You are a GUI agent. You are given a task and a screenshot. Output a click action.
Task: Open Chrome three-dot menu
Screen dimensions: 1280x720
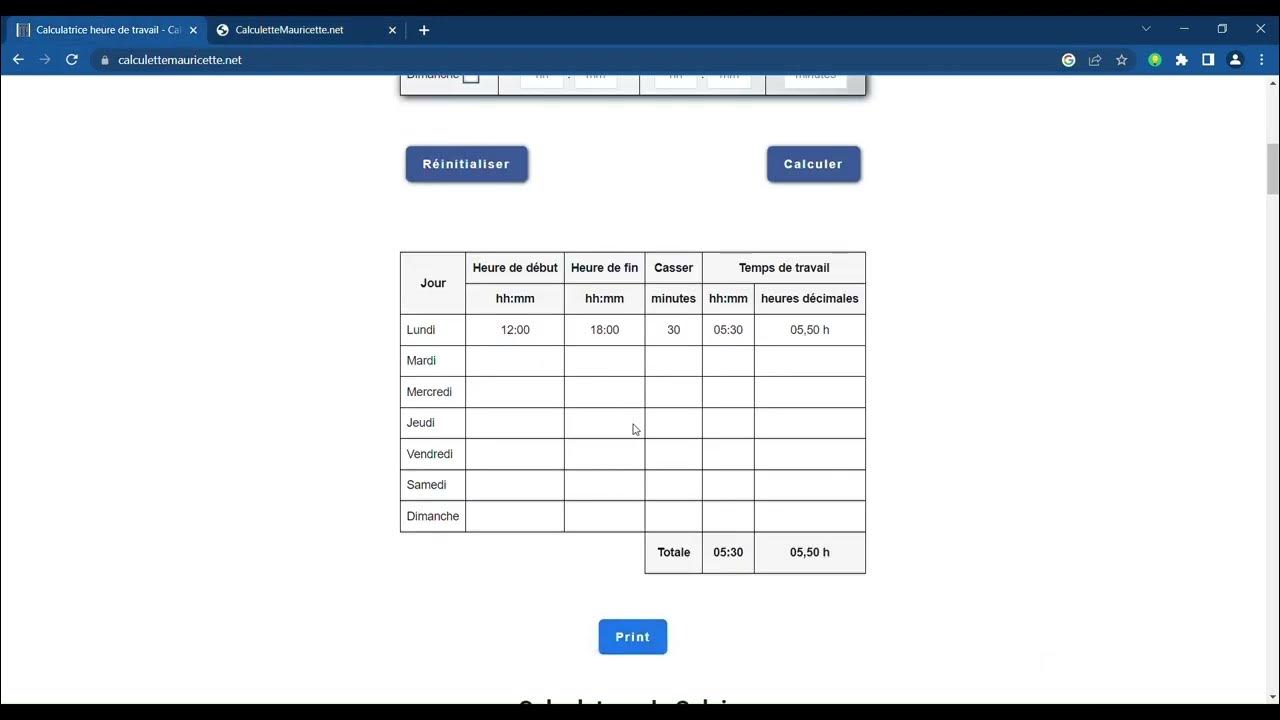(x=1262, y=60)
